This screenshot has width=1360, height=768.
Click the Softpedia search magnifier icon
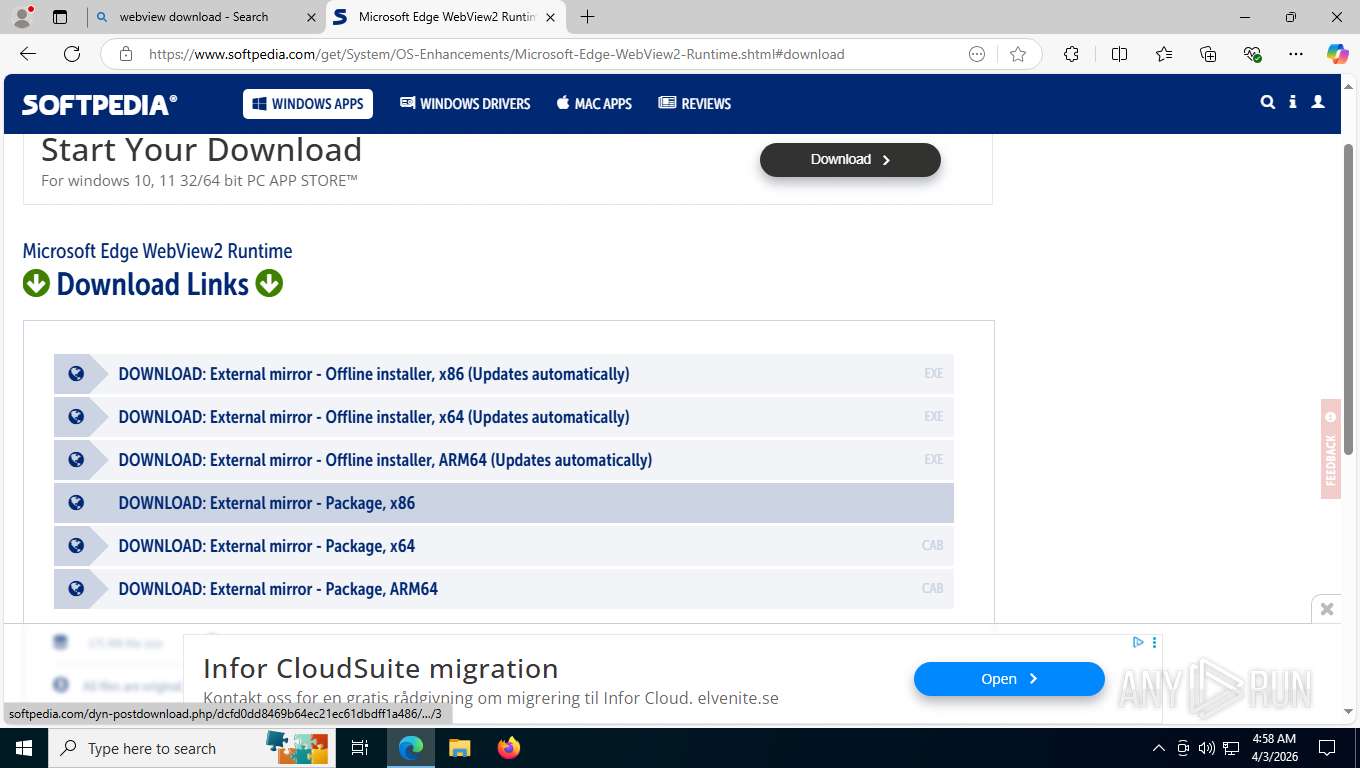coord(1268,102)
